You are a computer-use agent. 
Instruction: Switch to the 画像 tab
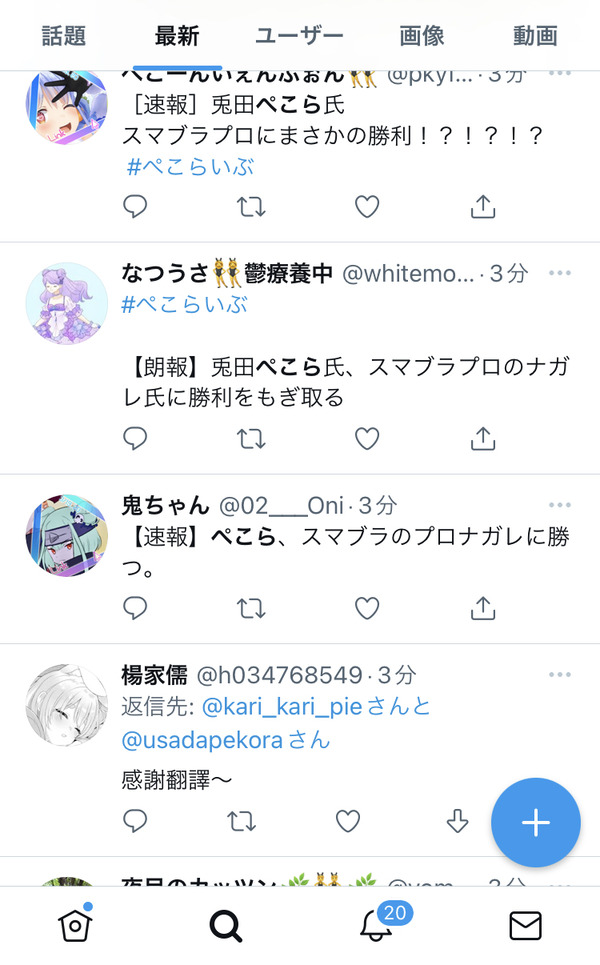coord(422,36)
